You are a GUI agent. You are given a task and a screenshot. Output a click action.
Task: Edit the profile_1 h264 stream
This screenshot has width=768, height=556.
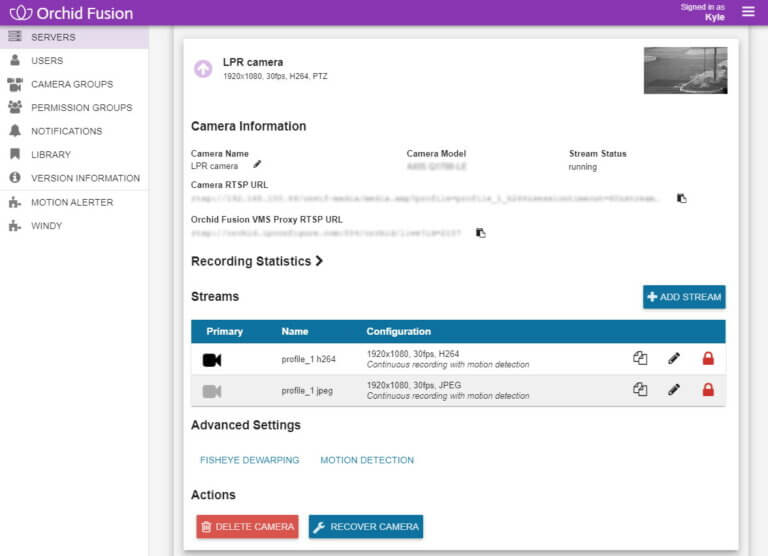[x=674, y=359]
